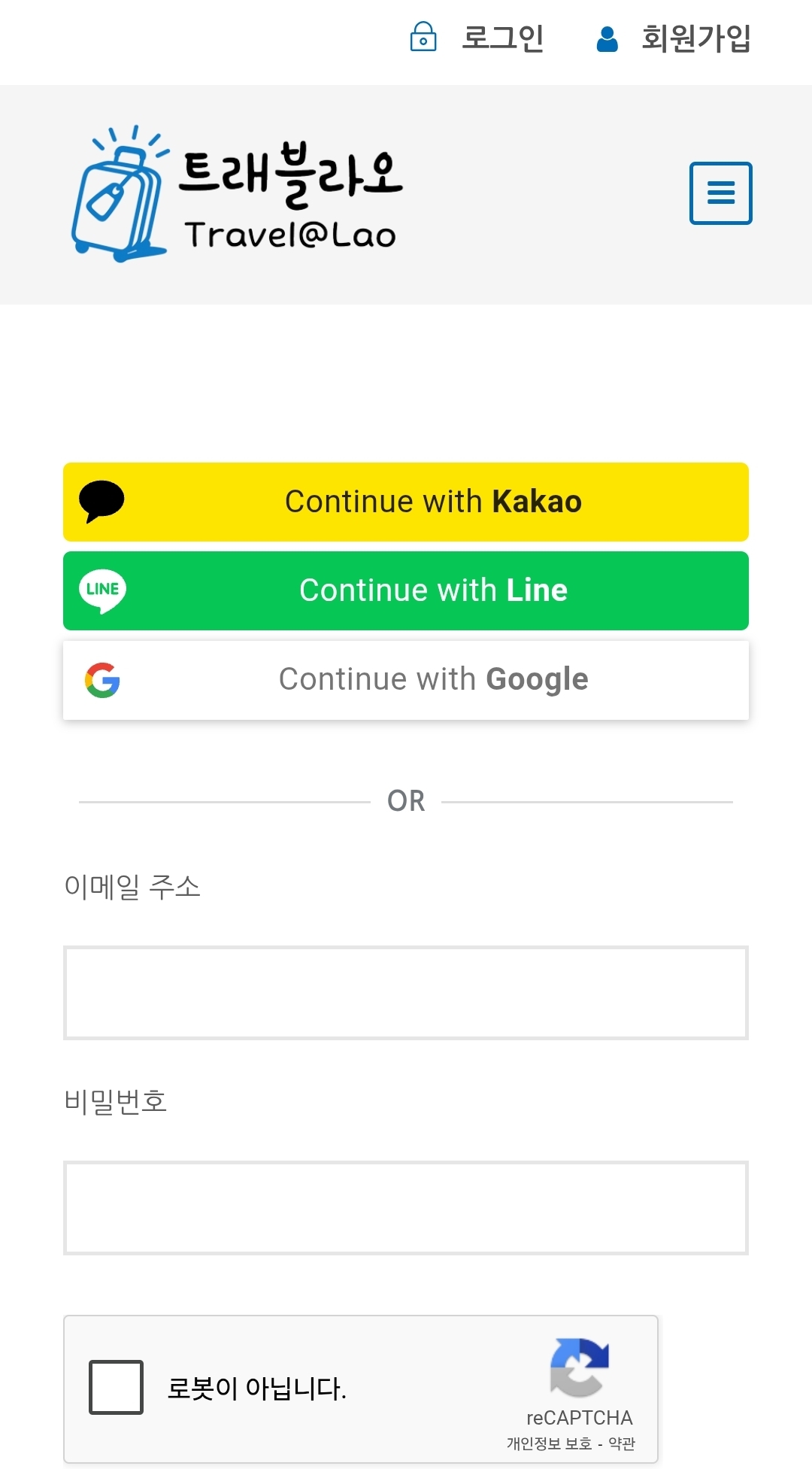Viewport: 812px width, 1472px height.
Task: Focus the 이메일 주소 email field
Action: [406, 993]
